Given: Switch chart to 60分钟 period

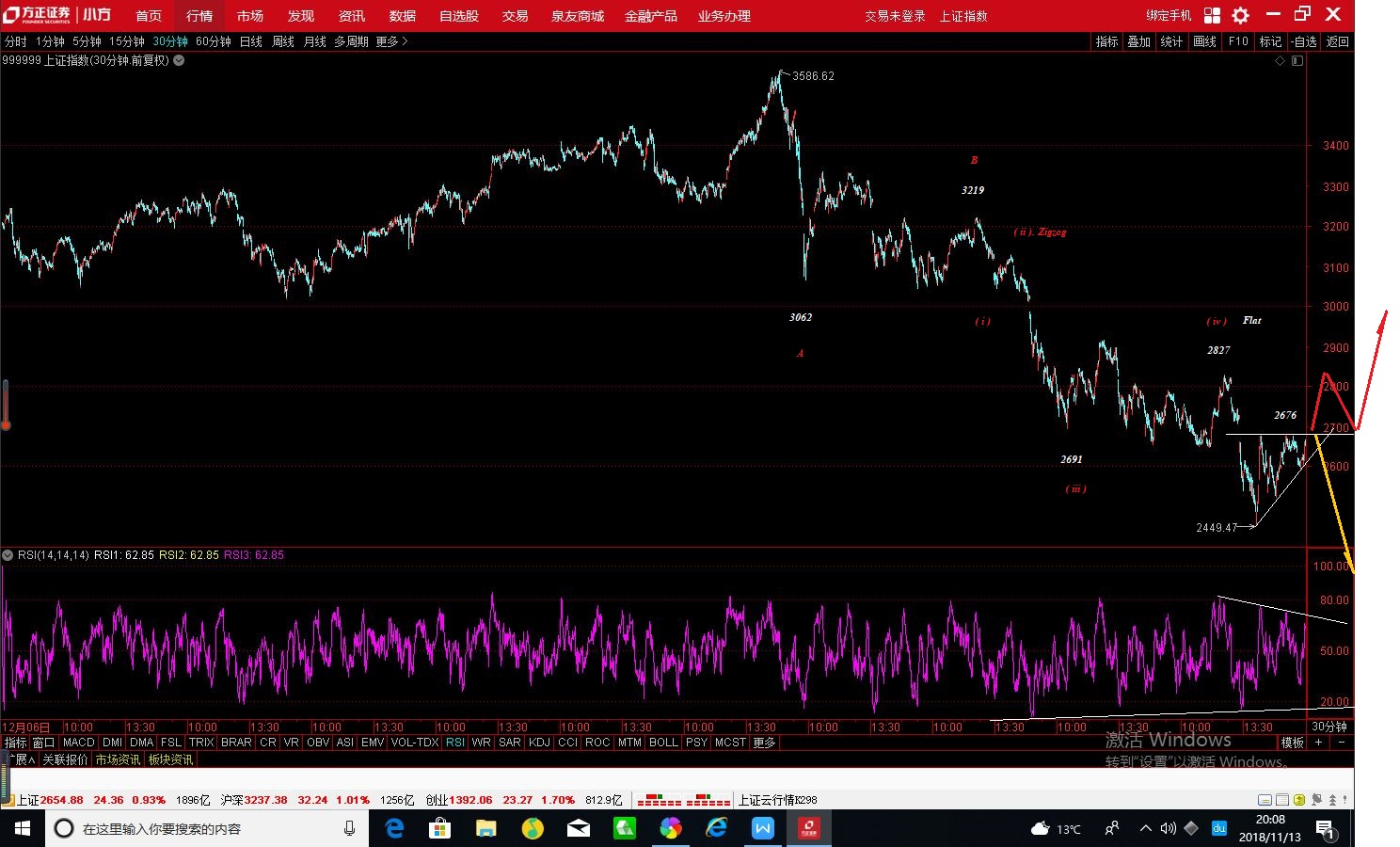Looking at the screenshot, I should pyautogui.click(x=214, y=41).
